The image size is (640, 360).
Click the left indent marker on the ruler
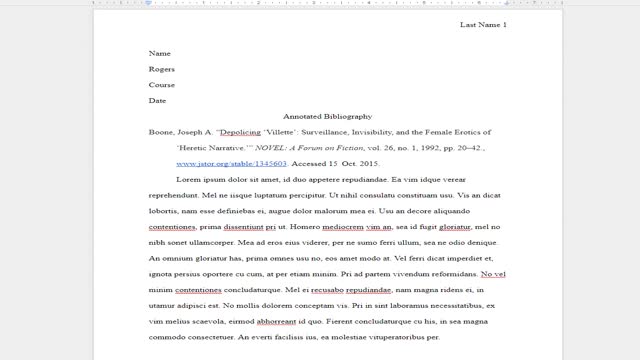[149, 3]
